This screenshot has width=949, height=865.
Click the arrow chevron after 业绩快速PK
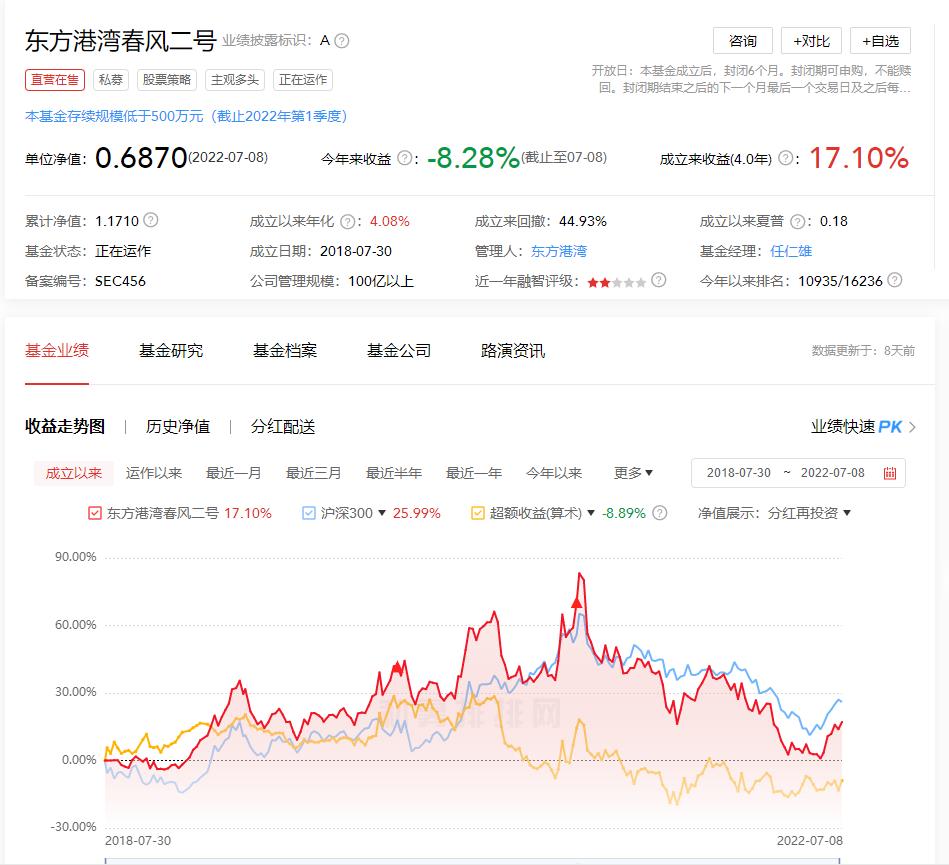point(912,427)
